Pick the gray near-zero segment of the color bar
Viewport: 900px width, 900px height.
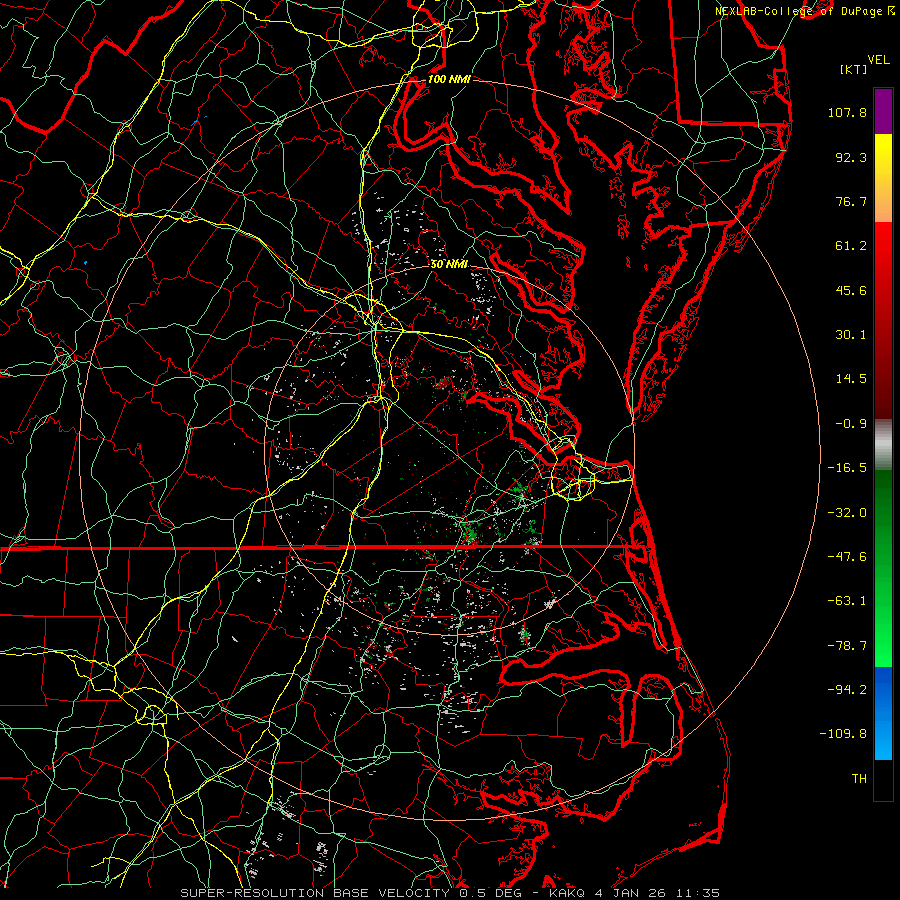pos(883,445)
